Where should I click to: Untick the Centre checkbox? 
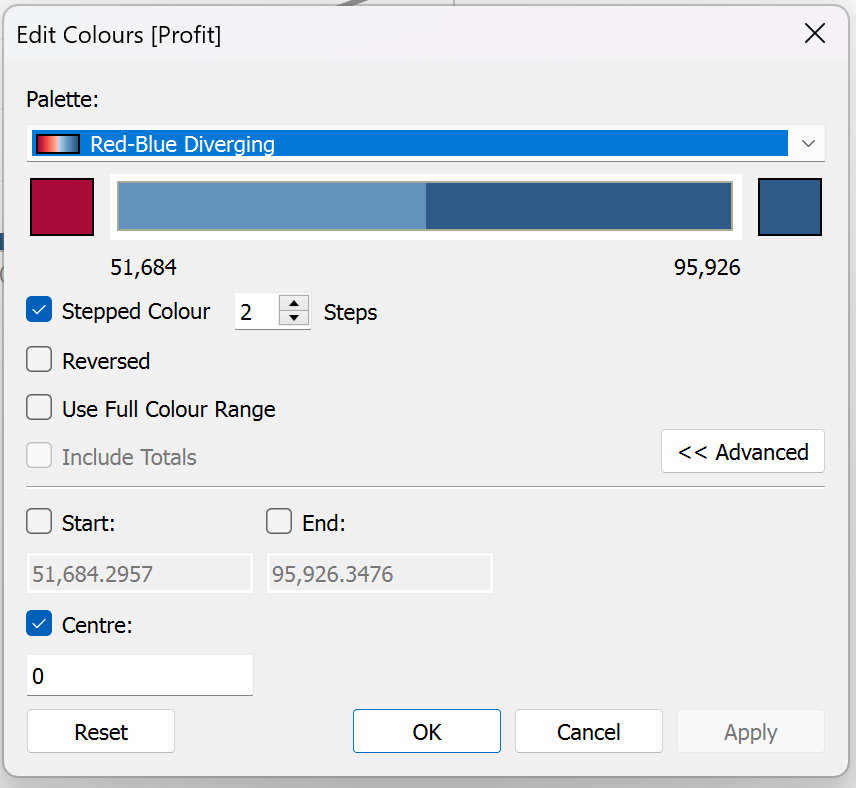click(x=40, y=625)
